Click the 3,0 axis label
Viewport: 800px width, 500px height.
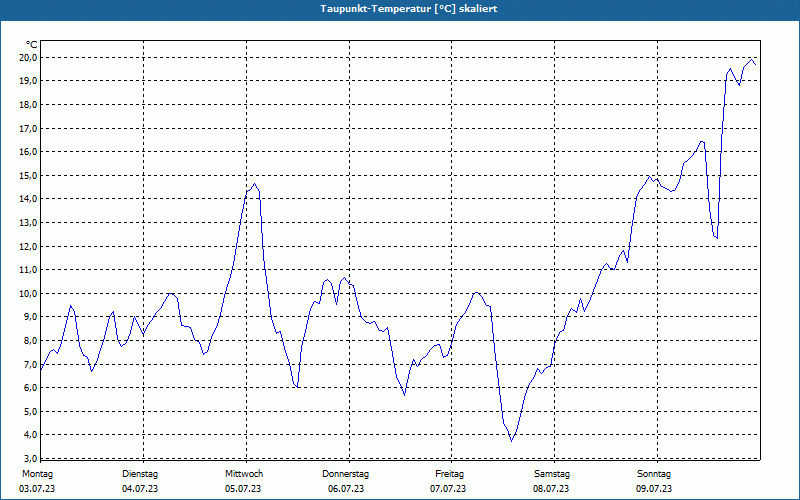point(30,458)
